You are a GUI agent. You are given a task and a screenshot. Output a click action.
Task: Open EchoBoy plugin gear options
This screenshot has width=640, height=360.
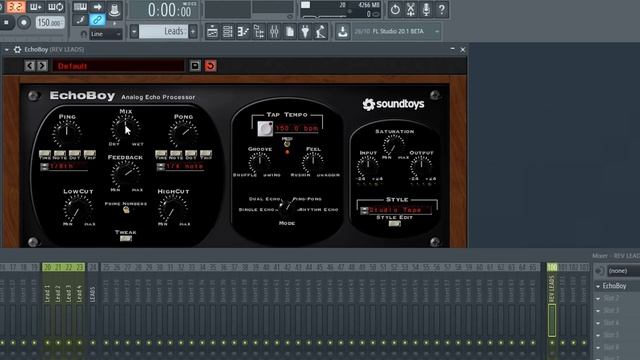(17, 49)
